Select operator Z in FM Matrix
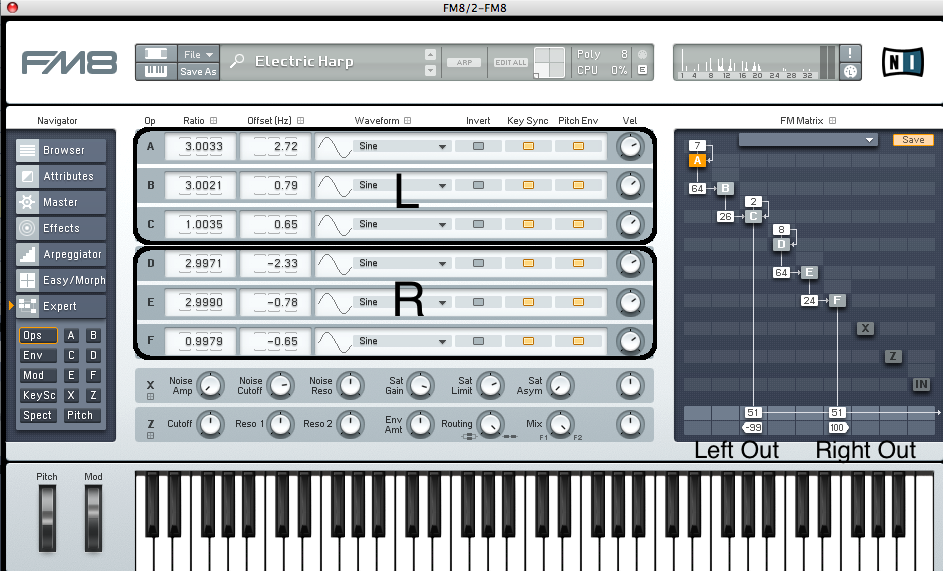Image resolution: width=943 pixels, height=571 pixels. tap(893, 356)
